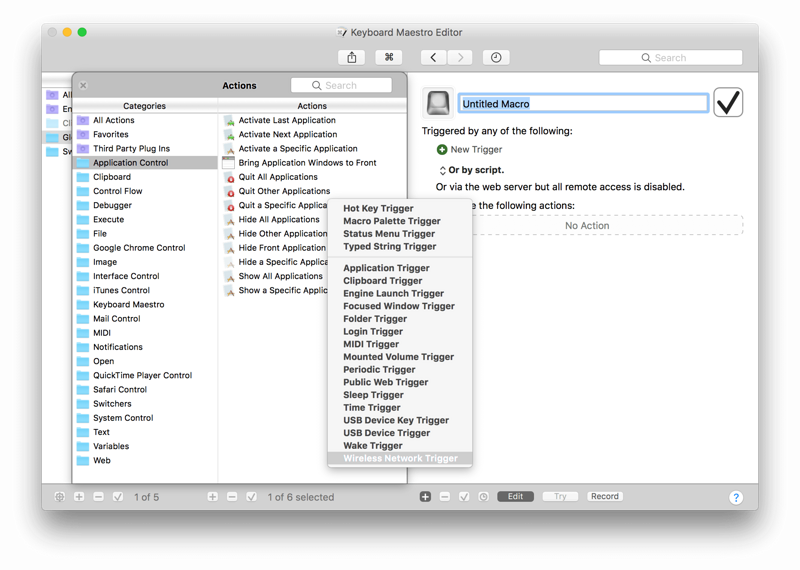Select USB Device Key Trigger
800x570 pixels.
[x=400, y=420]
